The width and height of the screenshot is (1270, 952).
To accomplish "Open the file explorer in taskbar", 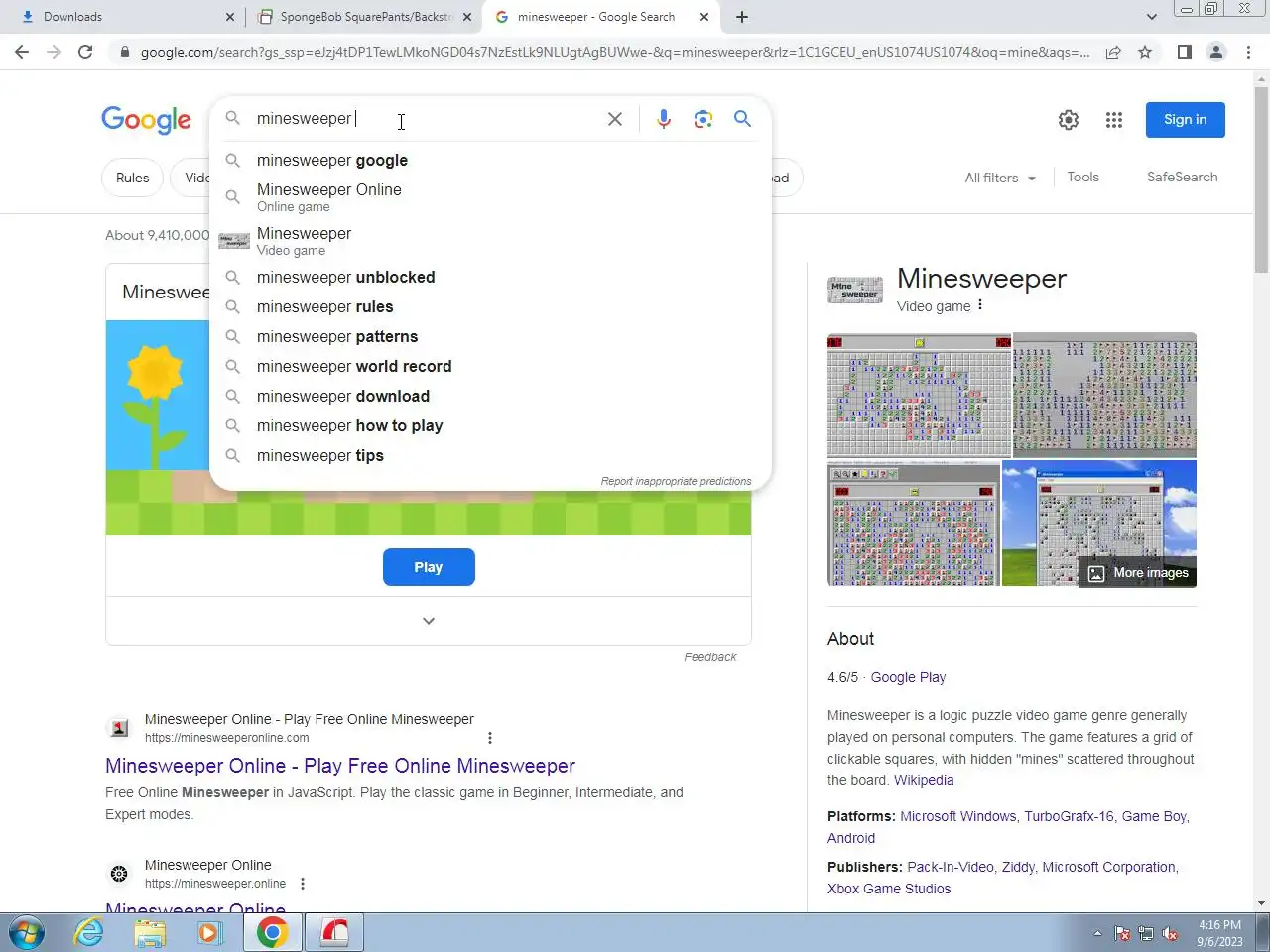I will 150,933.
